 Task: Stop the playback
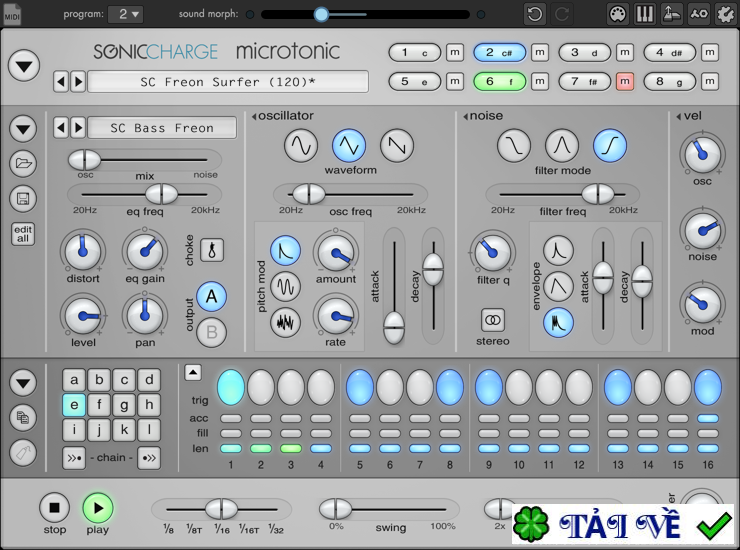54,508
